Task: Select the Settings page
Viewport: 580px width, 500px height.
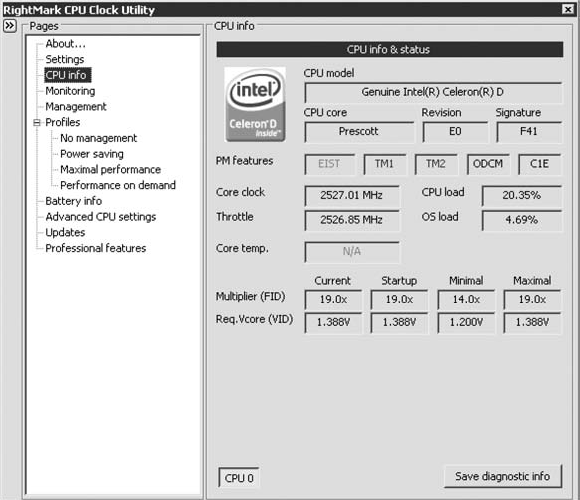Action: point(65,59)
